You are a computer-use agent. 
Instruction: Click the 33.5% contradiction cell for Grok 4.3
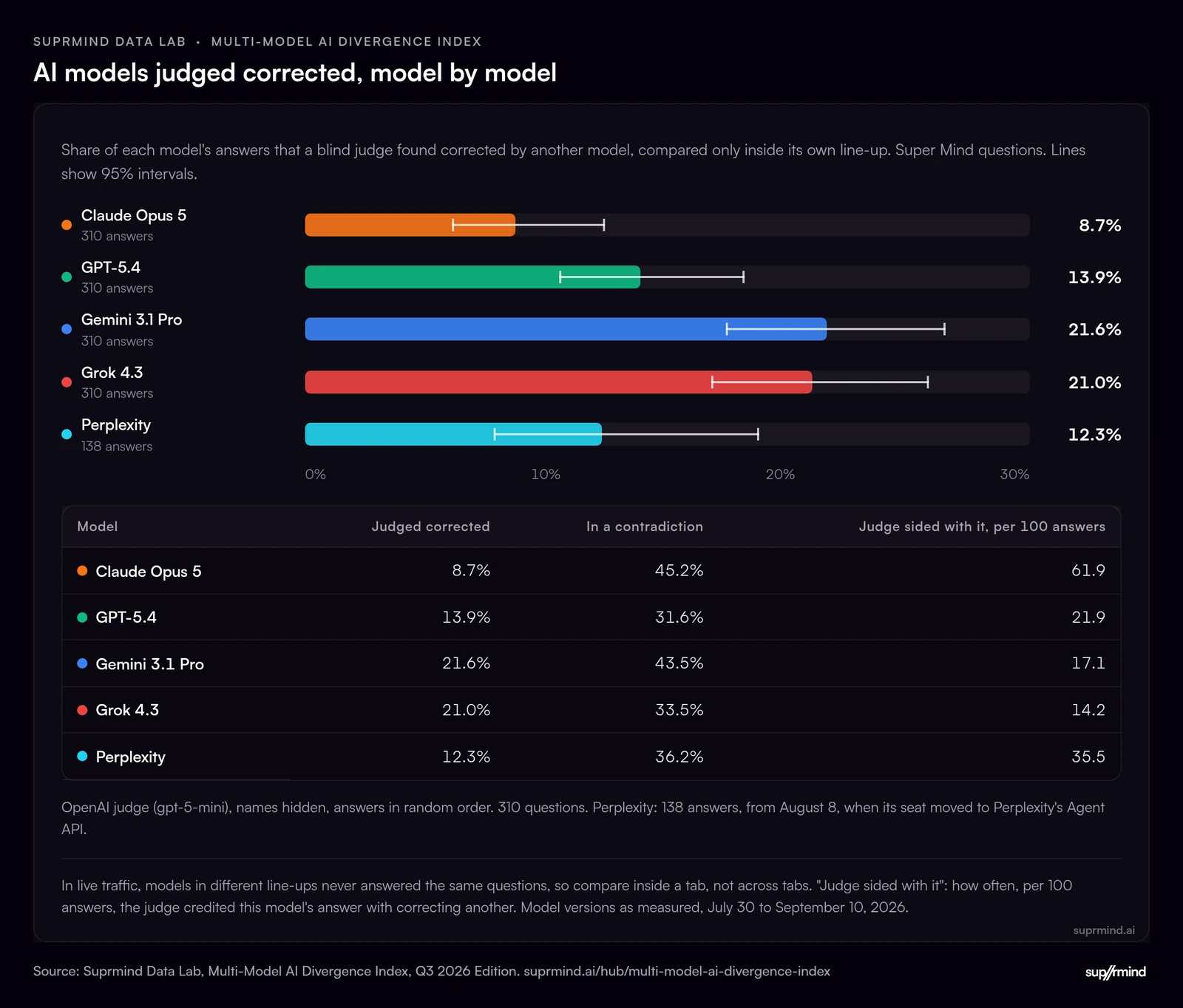point(679,710)
